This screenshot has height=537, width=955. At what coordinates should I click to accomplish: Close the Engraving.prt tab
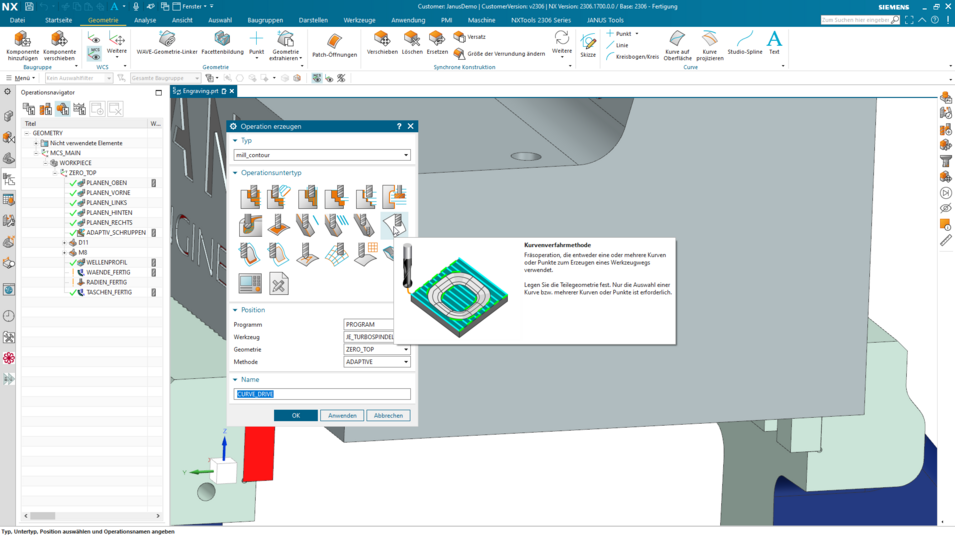point(231,91)
